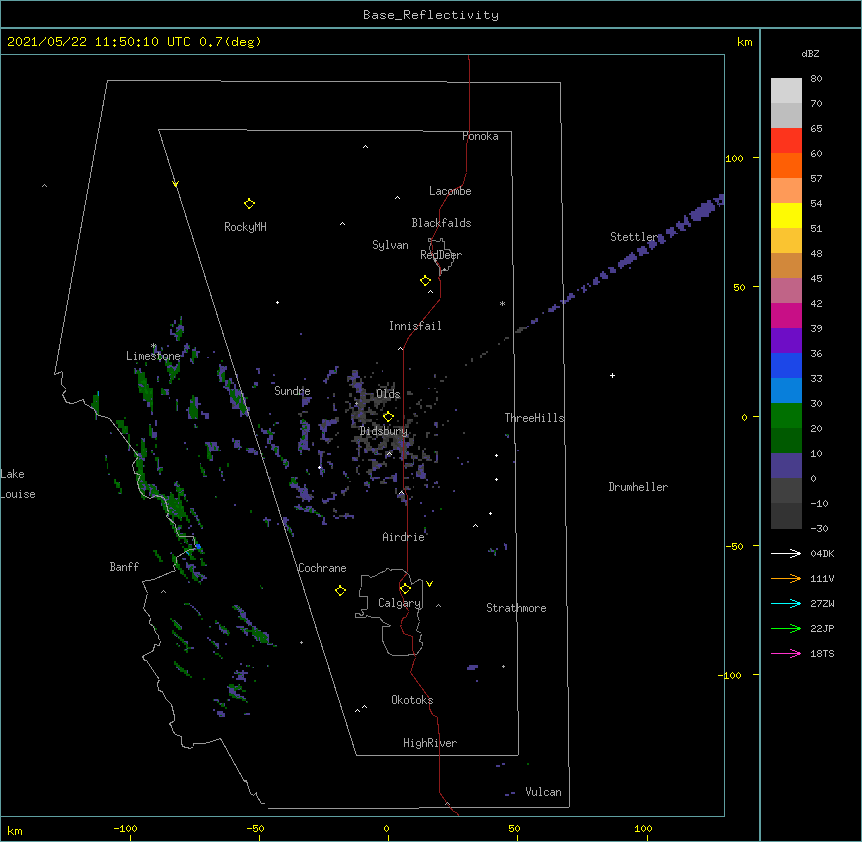Click the green 22JP arrow legend
Screen dimensions: 862x842
point(786,628)
